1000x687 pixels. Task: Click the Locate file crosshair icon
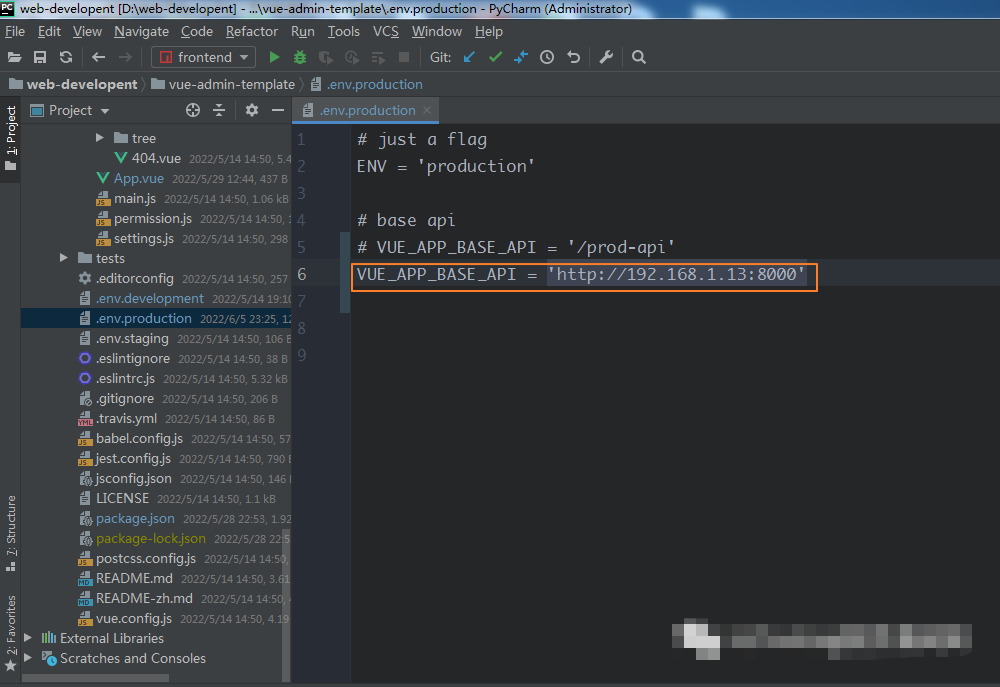click(193, 110)
